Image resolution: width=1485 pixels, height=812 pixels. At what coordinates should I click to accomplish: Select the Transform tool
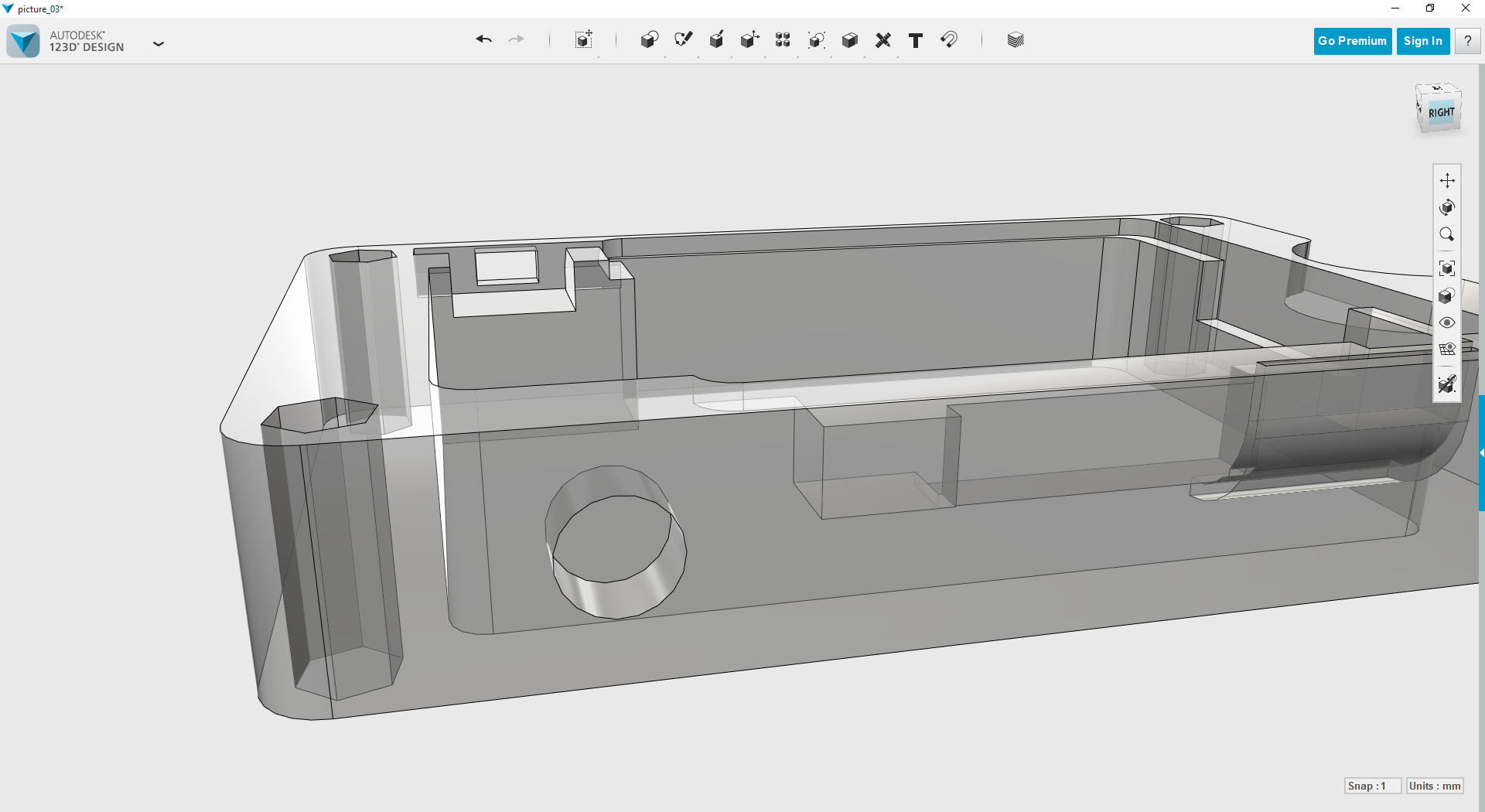582,39
